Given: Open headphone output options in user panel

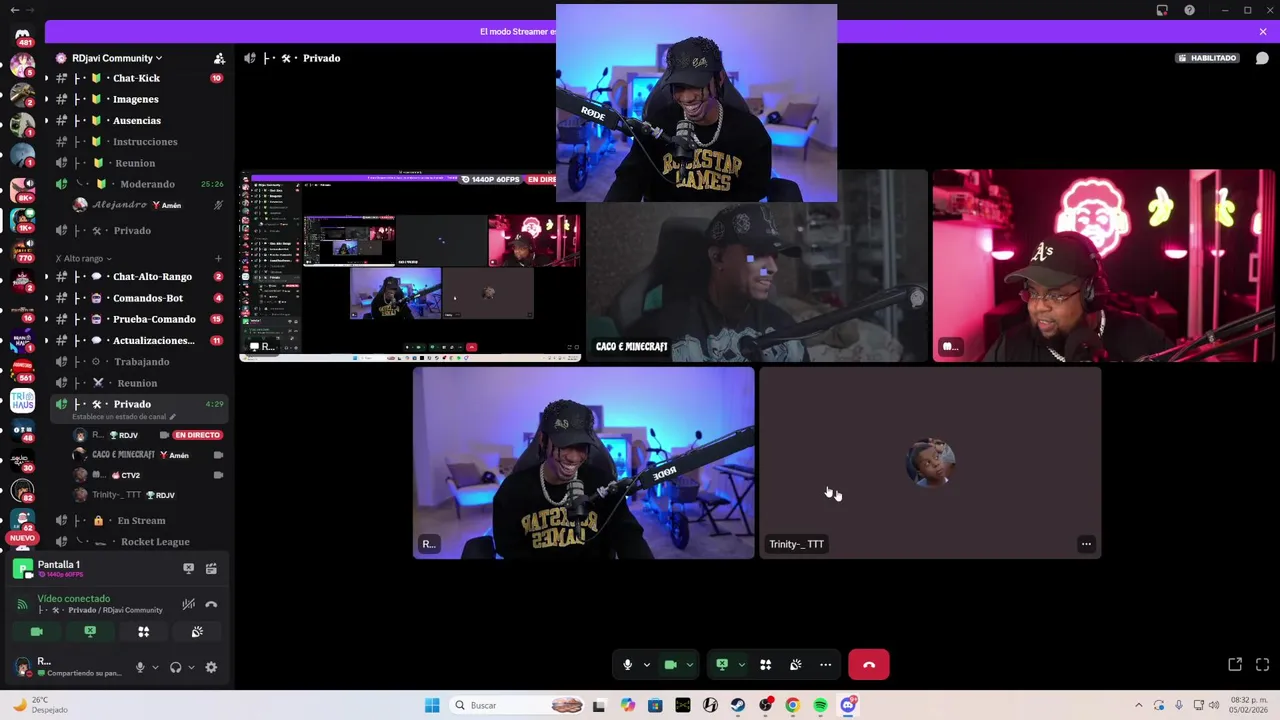Looking at the screenshot, I should tap(190, 667).
